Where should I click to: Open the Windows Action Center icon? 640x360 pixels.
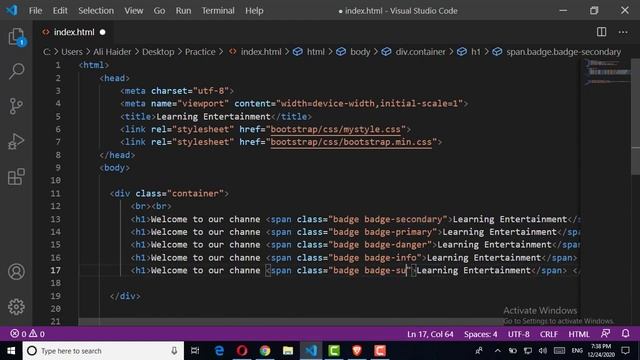coord(625,351)
